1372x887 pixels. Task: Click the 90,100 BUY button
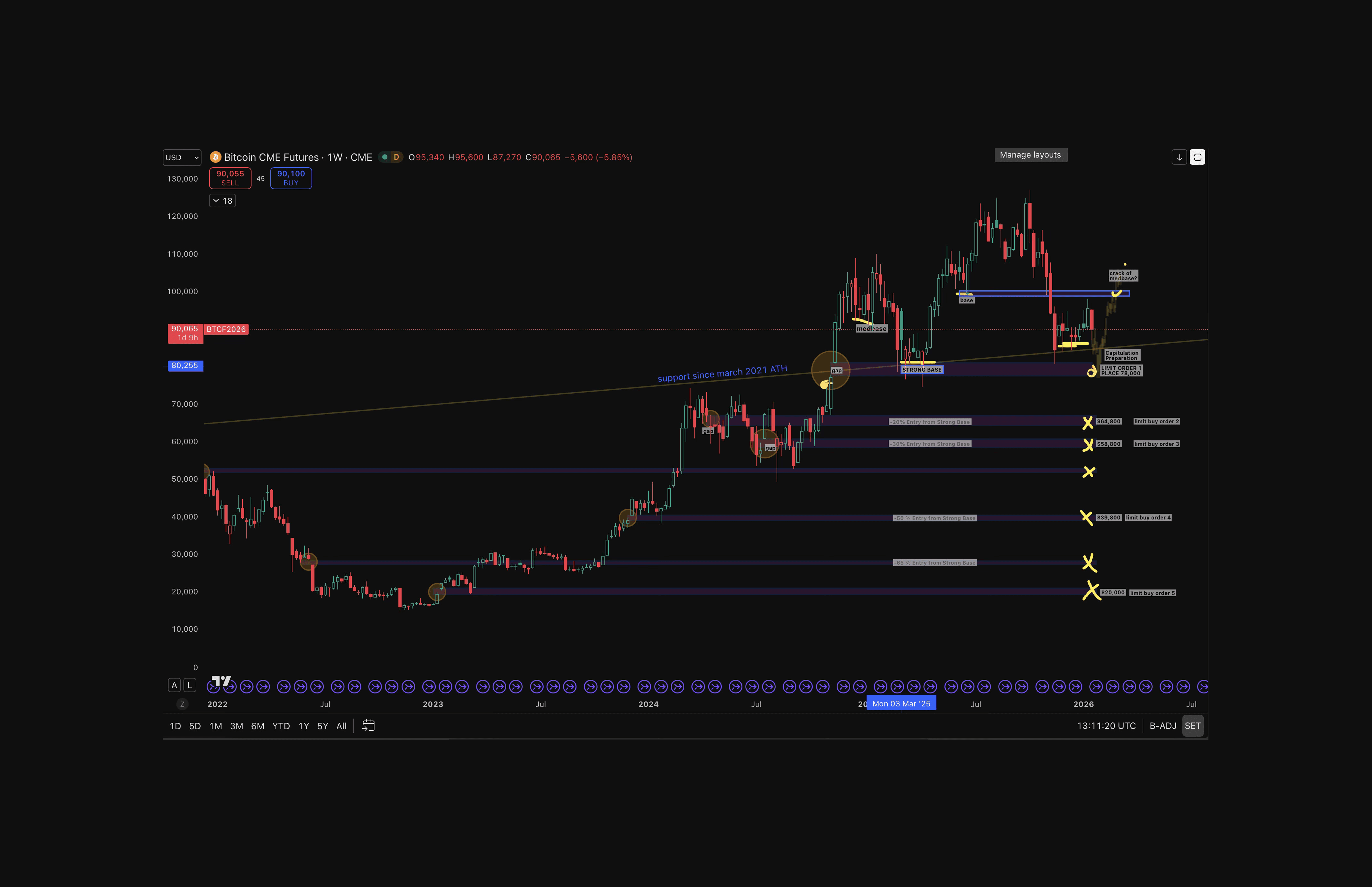click(x=291, y=178)
